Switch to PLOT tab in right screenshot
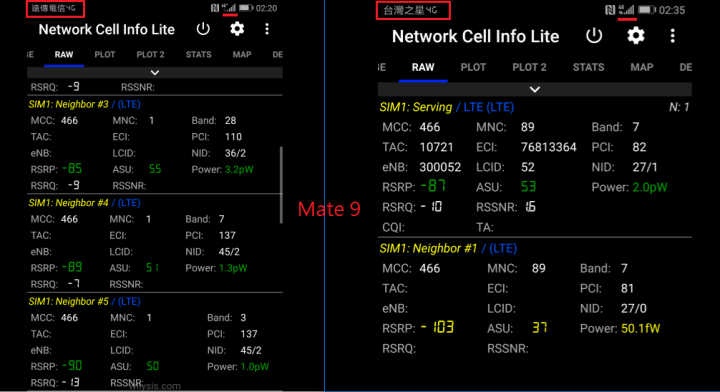This screenshot has width=720, height=392. pyautogui.click(x=473, y=67)
